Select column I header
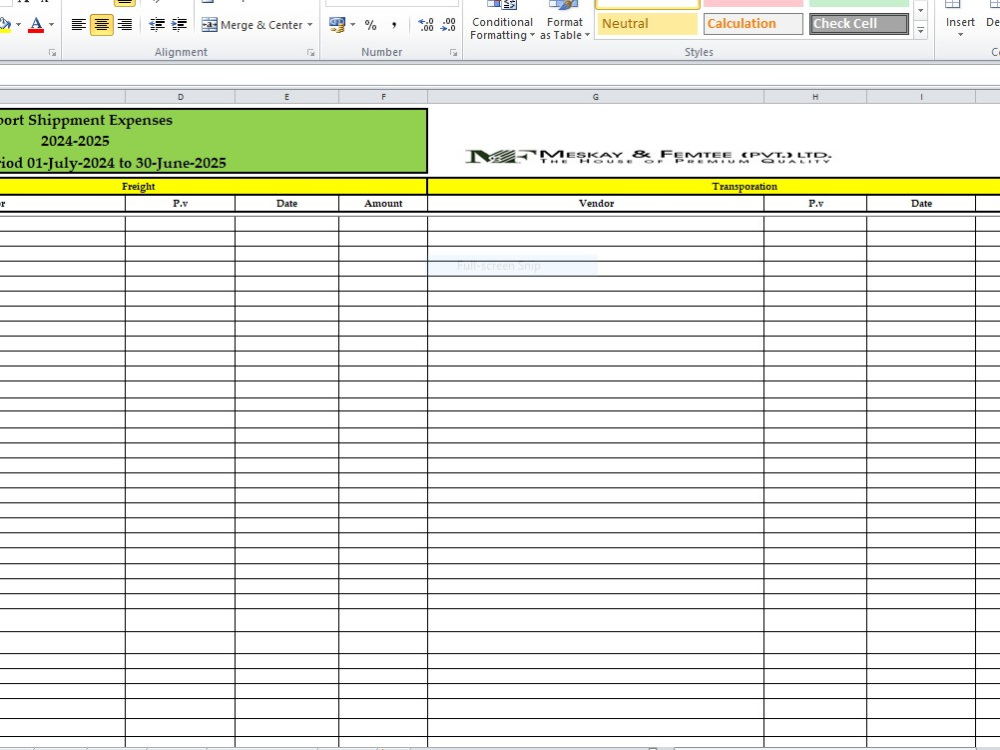Image resolution: width=1000 pixels, height=750 pixels. 921,97
